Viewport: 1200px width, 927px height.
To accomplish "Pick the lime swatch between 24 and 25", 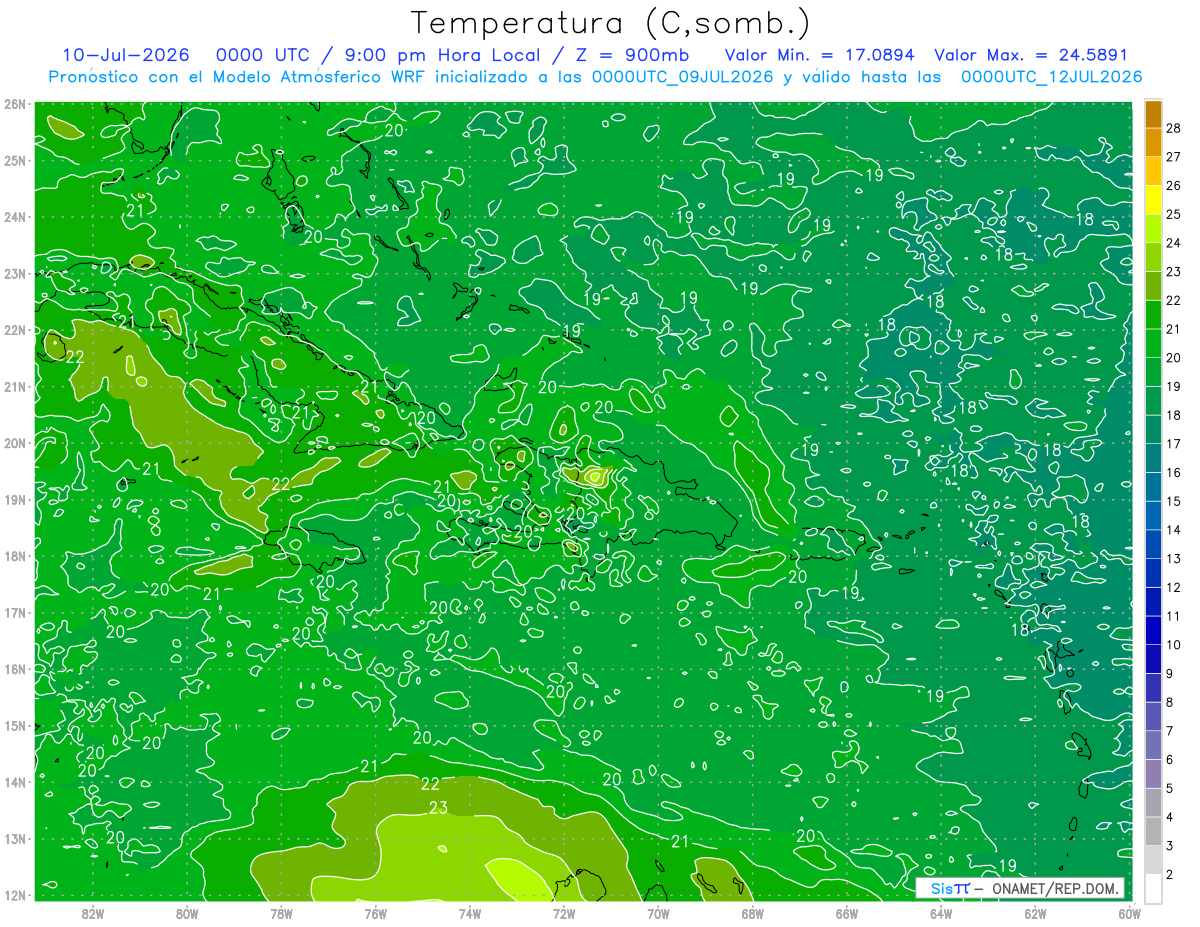I will [x=1153, y=229].
